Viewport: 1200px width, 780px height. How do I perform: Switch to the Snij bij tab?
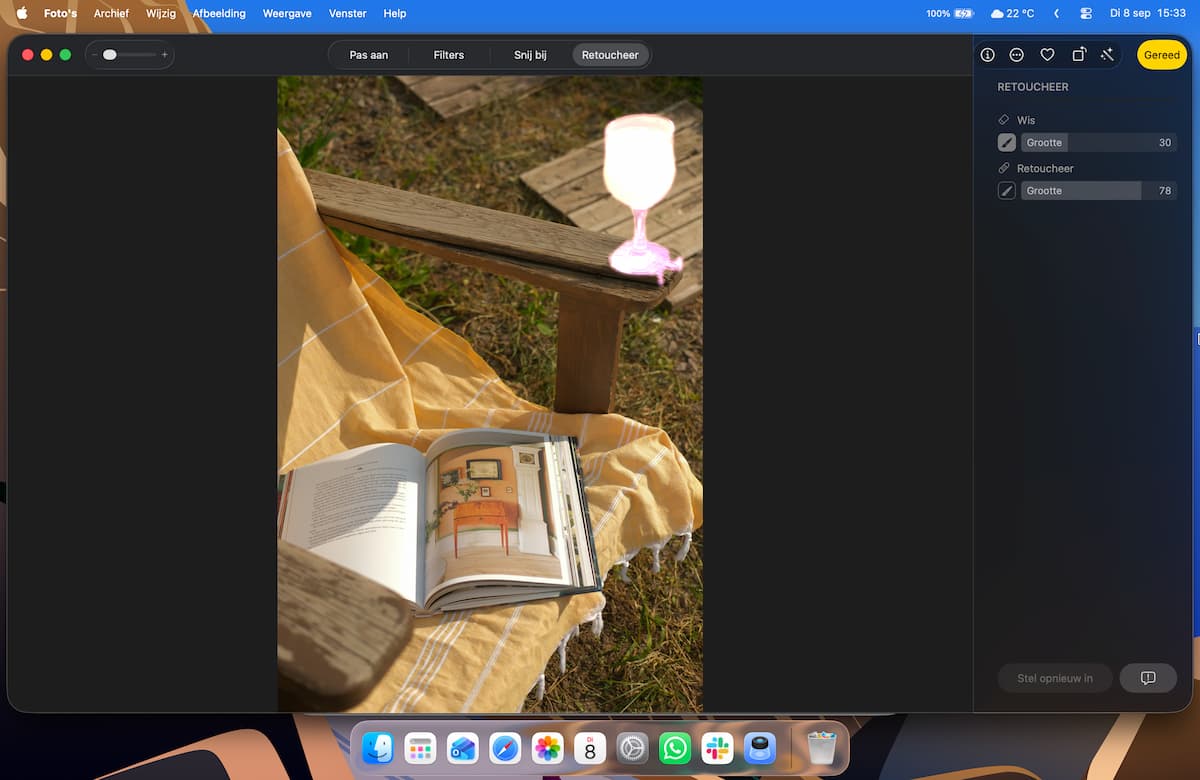point(530,55)
